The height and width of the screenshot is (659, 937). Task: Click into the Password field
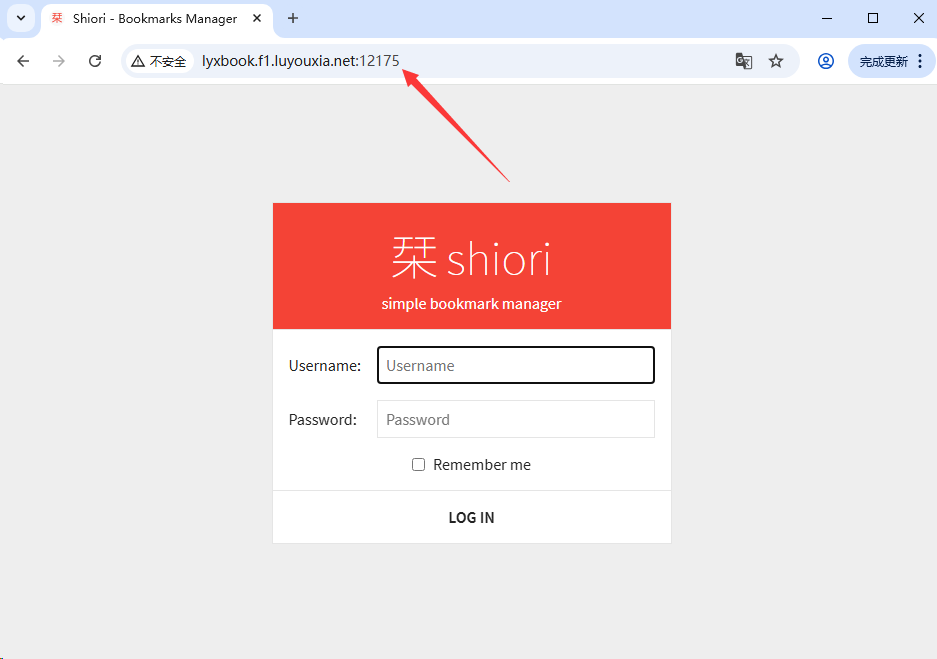(516, 419)
